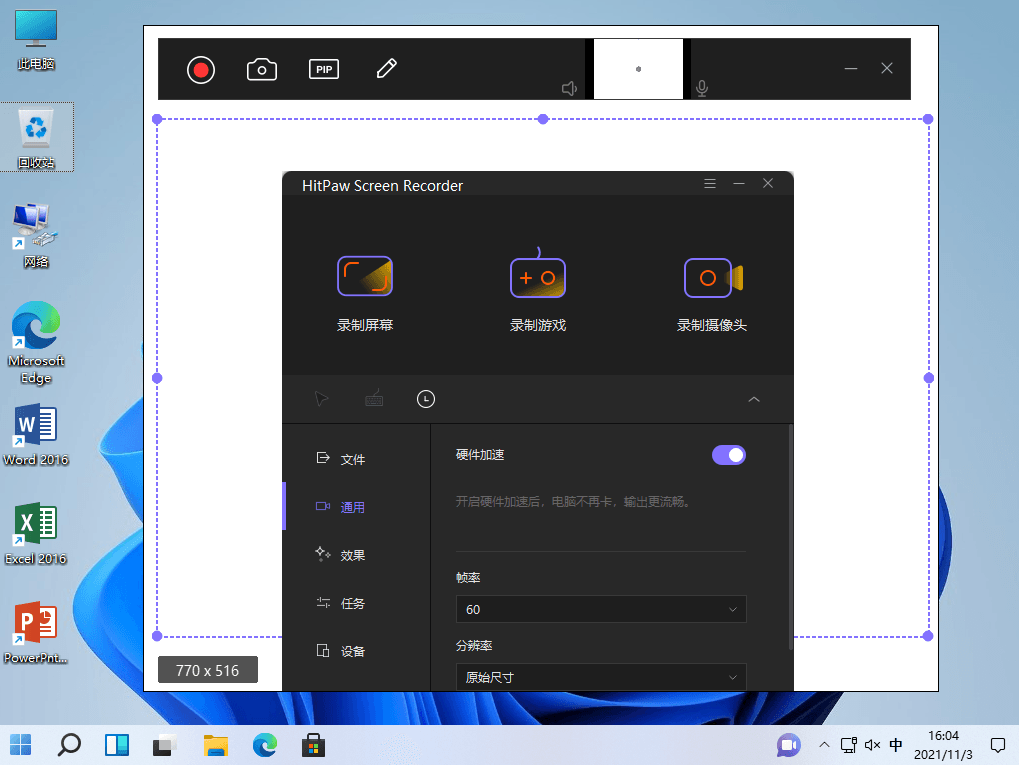The image size is (1019, 765).
Task: Take a screenshot with the camera icon
Action: [x=262, y=70]
